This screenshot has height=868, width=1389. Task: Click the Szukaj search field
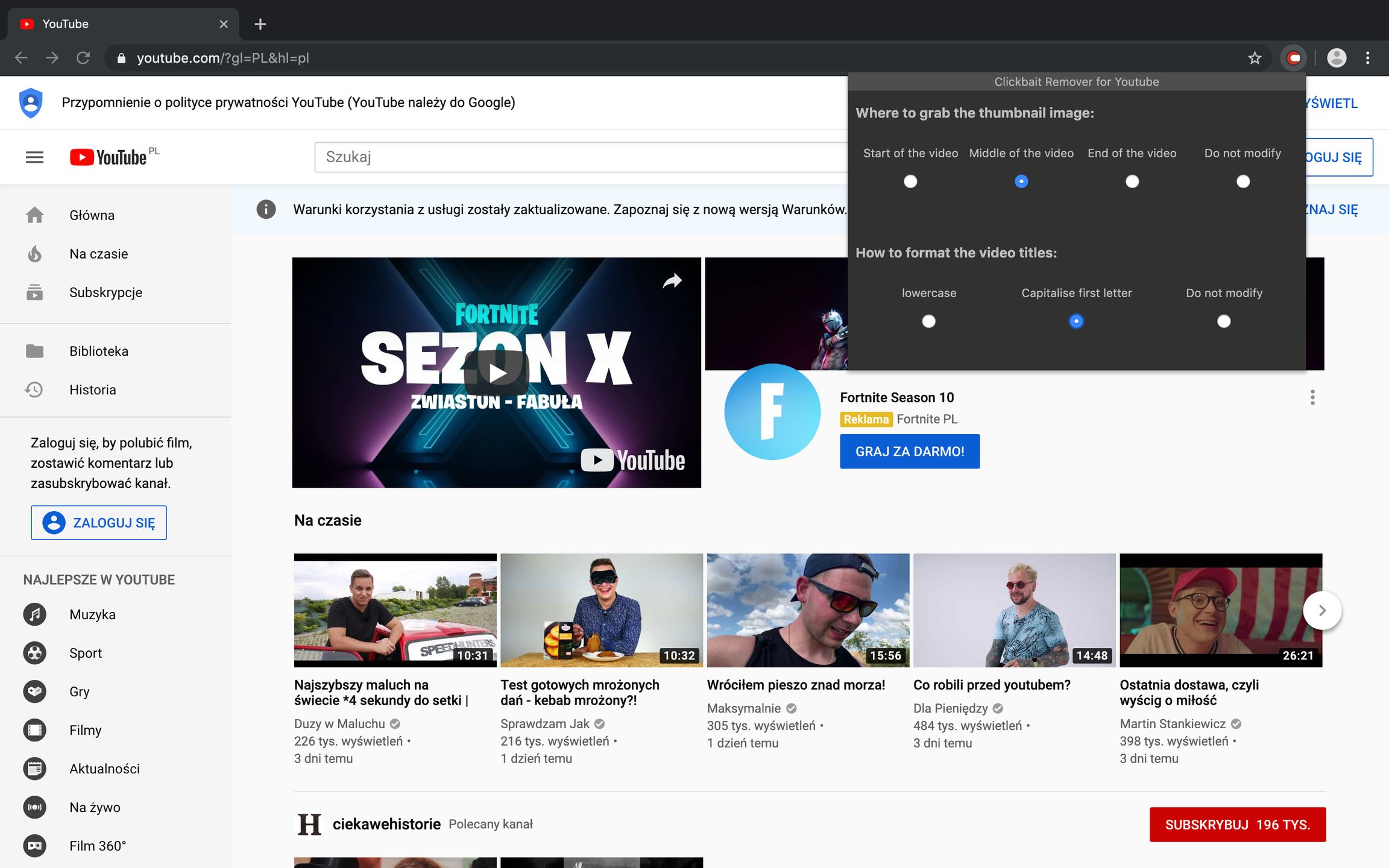(x=579, y=157)
